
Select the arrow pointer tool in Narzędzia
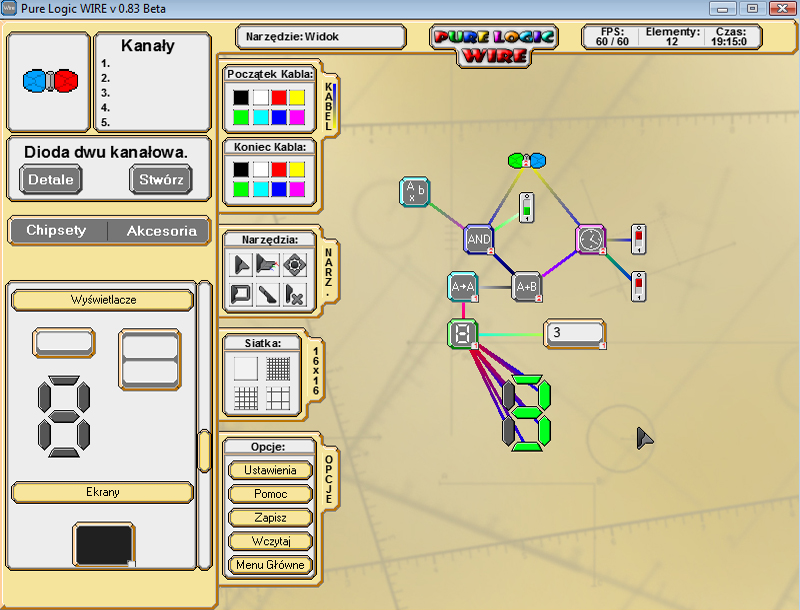(x=240, y=265)
